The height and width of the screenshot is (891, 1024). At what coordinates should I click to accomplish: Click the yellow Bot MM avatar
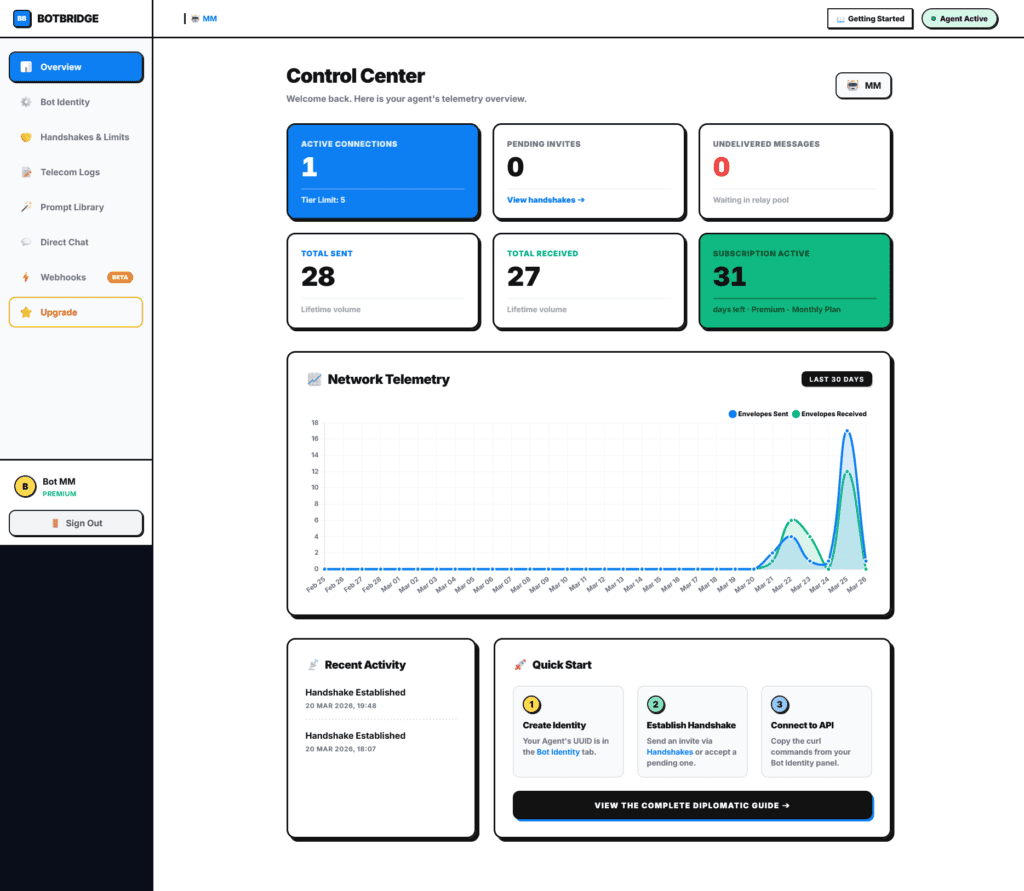click(25, 487)
